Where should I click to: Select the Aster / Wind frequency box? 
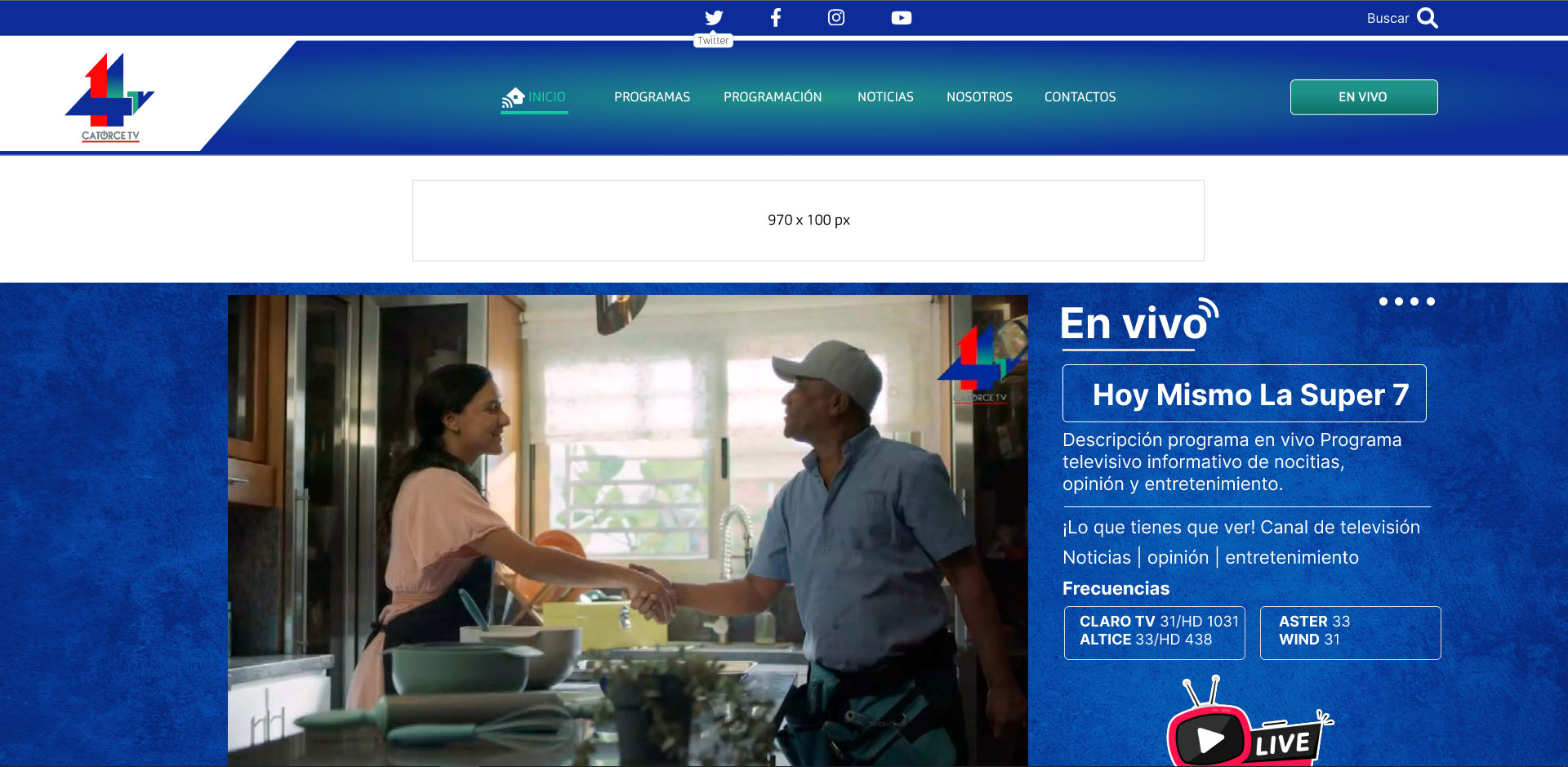(1351, 632)
